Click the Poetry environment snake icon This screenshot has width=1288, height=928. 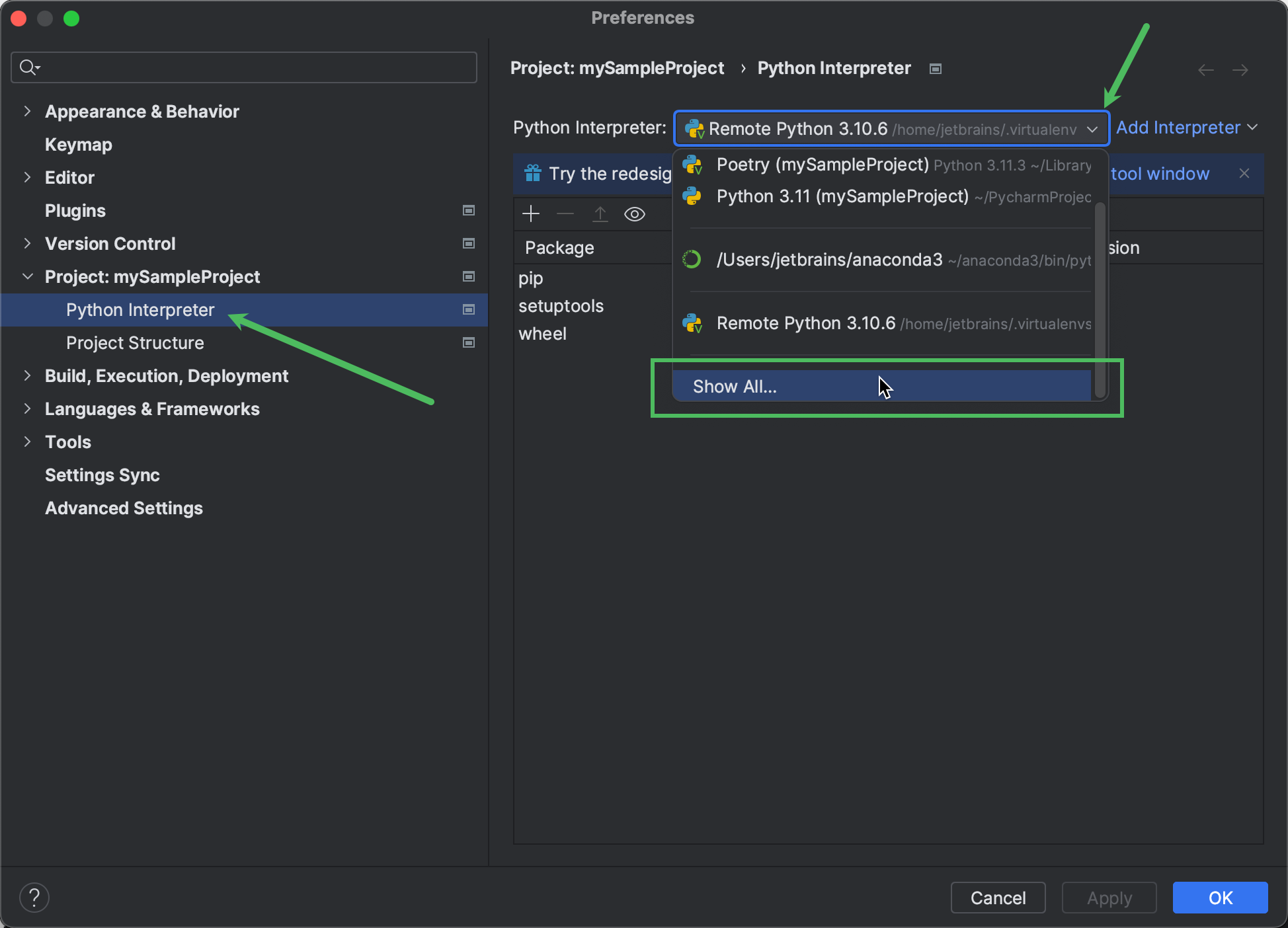click(691, 164)
